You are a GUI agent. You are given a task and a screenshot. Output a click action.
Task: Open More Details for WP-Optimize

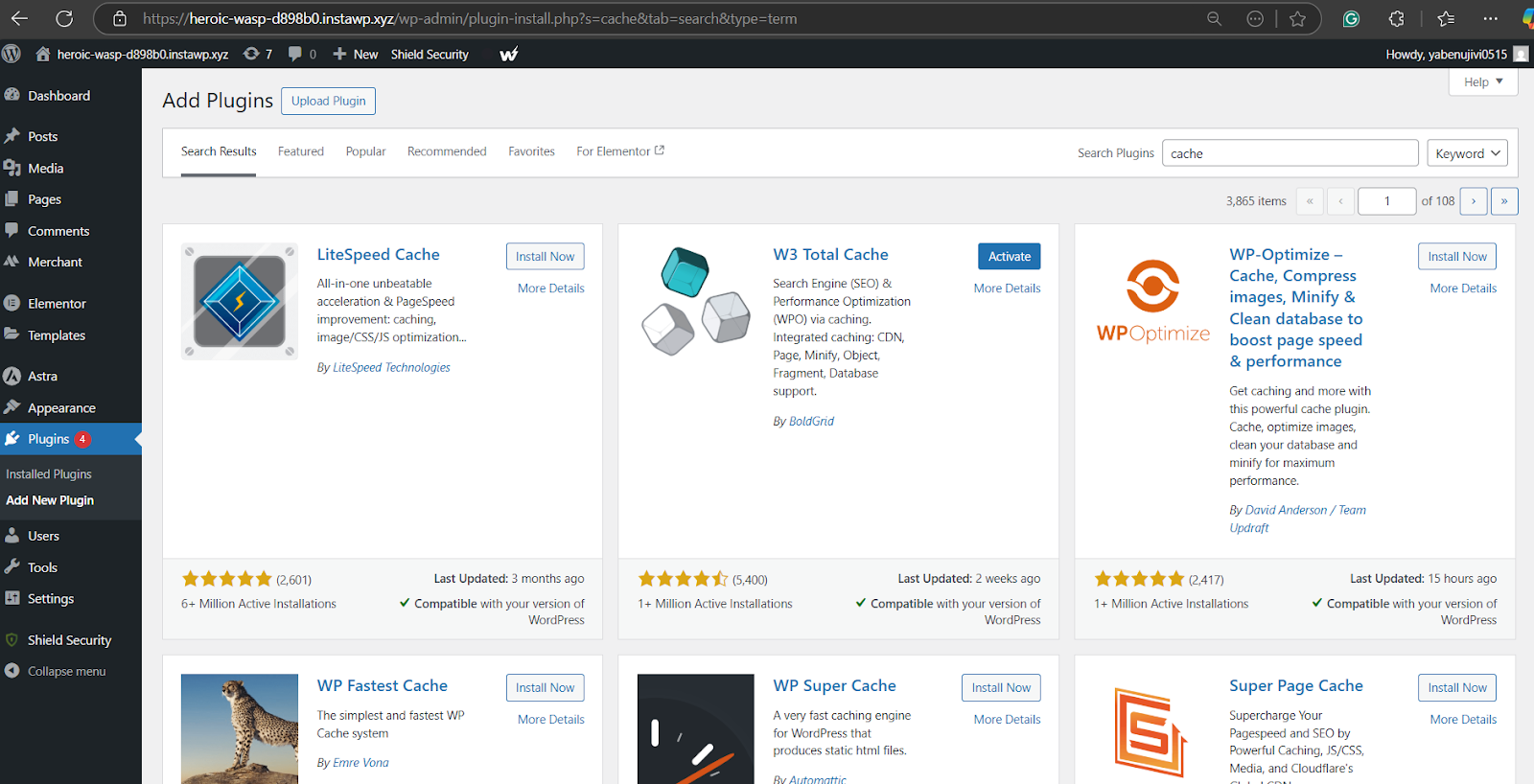click(x=1463, y=288)
